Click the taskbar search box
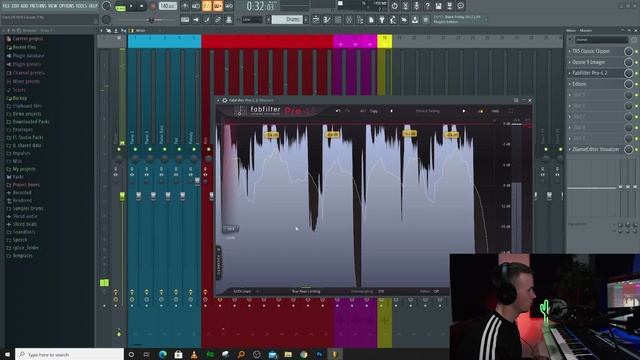This screenshot has width=640, height=360. [x=69, y=354]
